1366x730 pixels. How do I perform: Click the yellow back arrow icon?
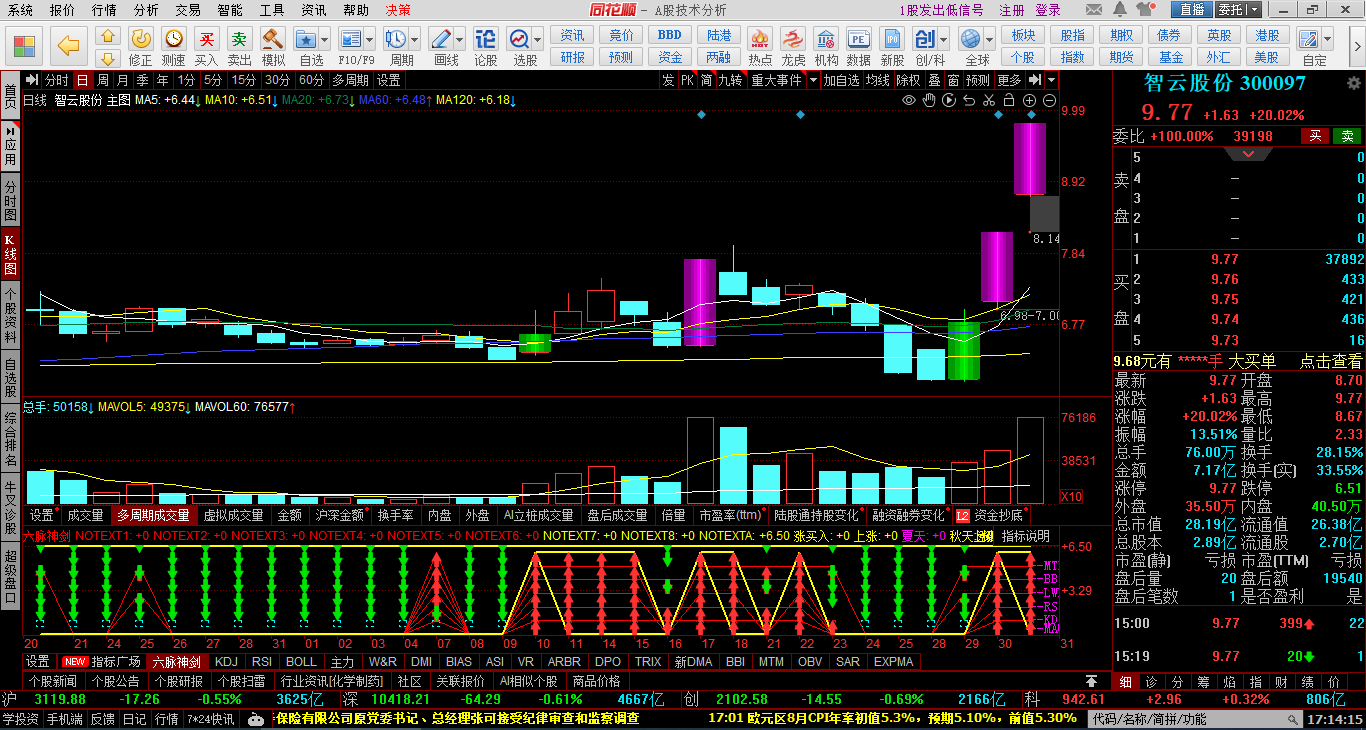coord(68,45)
